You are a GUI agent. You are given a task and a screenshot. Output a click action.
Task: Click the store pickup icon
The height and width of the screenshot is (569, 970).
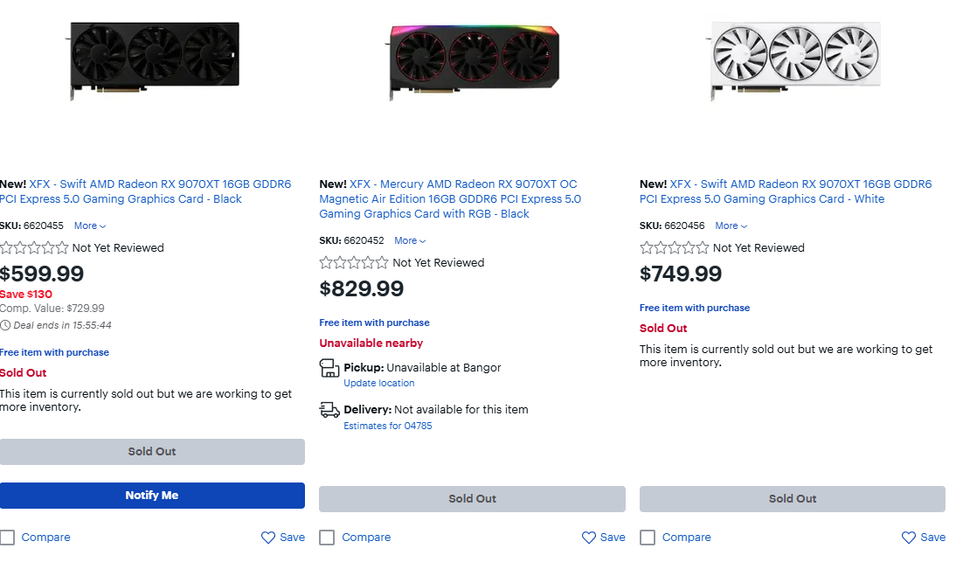pos(329,368)
